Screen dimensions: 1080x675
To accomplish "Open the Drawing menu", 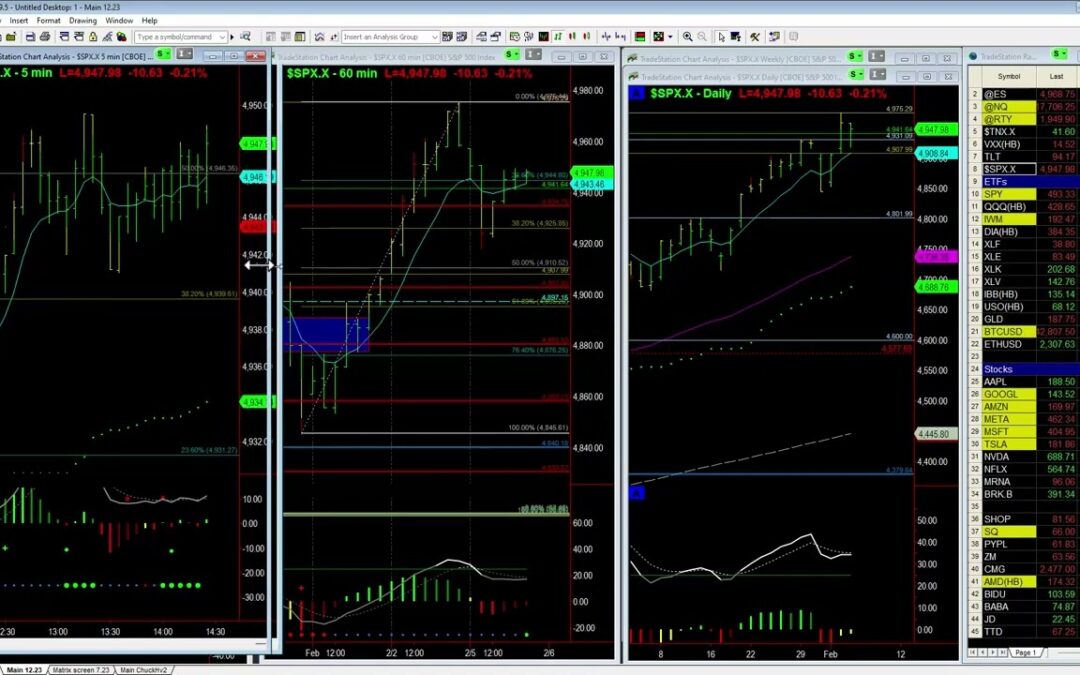I will (83, 20).
